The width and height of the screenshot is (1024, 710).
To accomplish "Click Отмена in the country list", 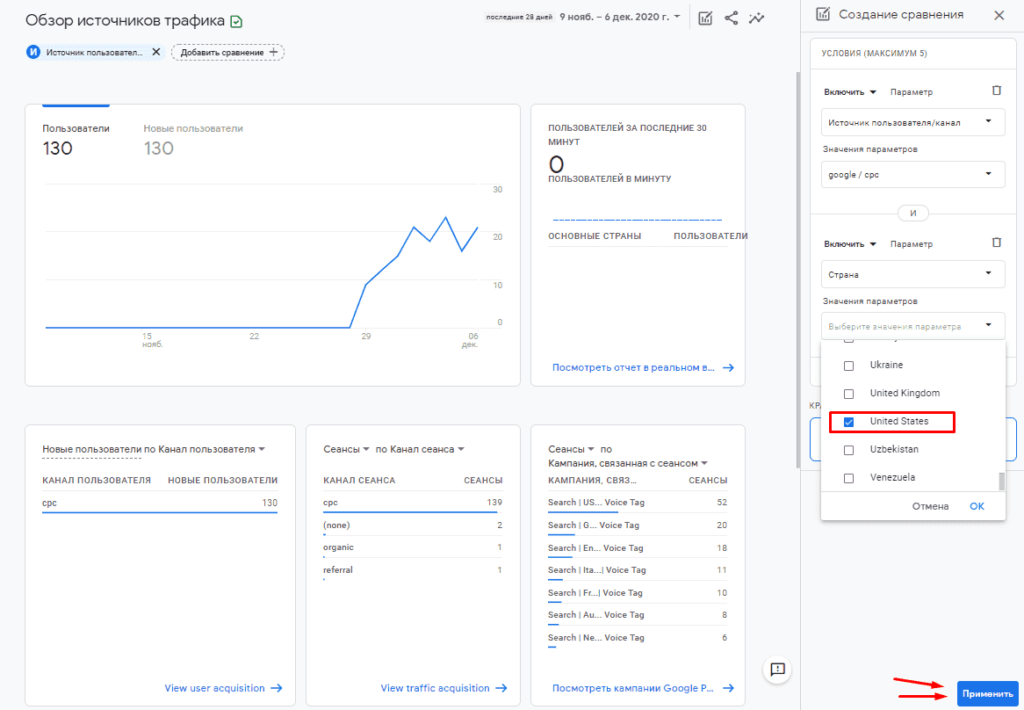I will tap(930, 506).
